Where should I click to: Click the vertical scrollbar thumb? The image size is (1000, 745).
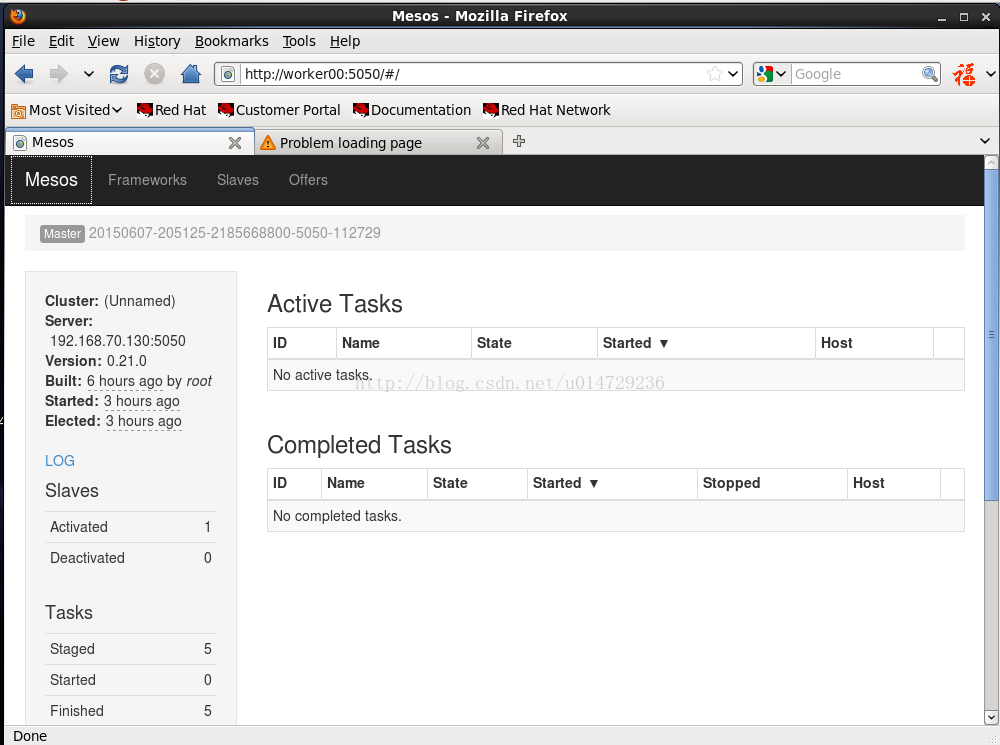991,335
